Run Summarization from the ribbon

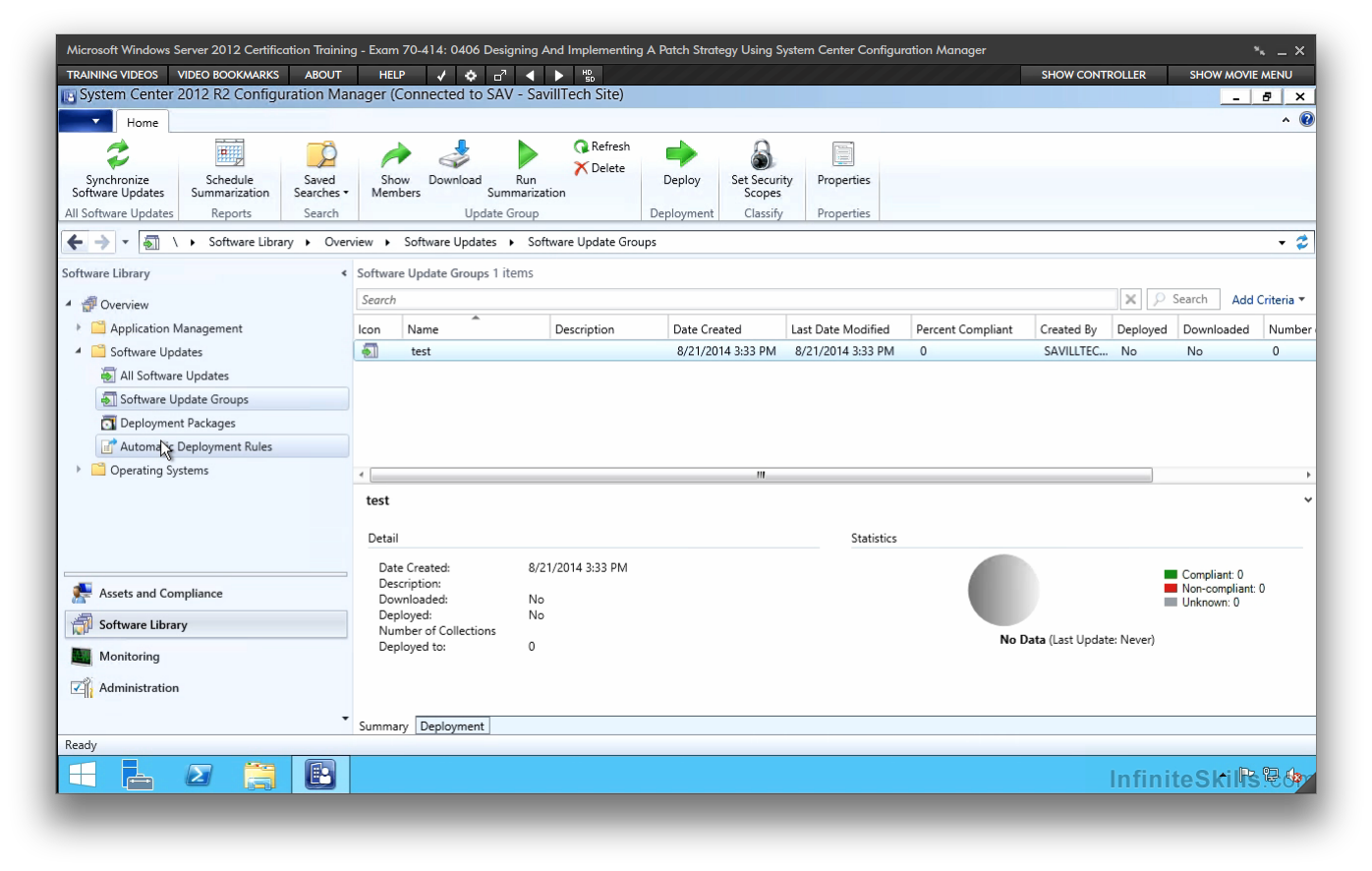point(527,168)
